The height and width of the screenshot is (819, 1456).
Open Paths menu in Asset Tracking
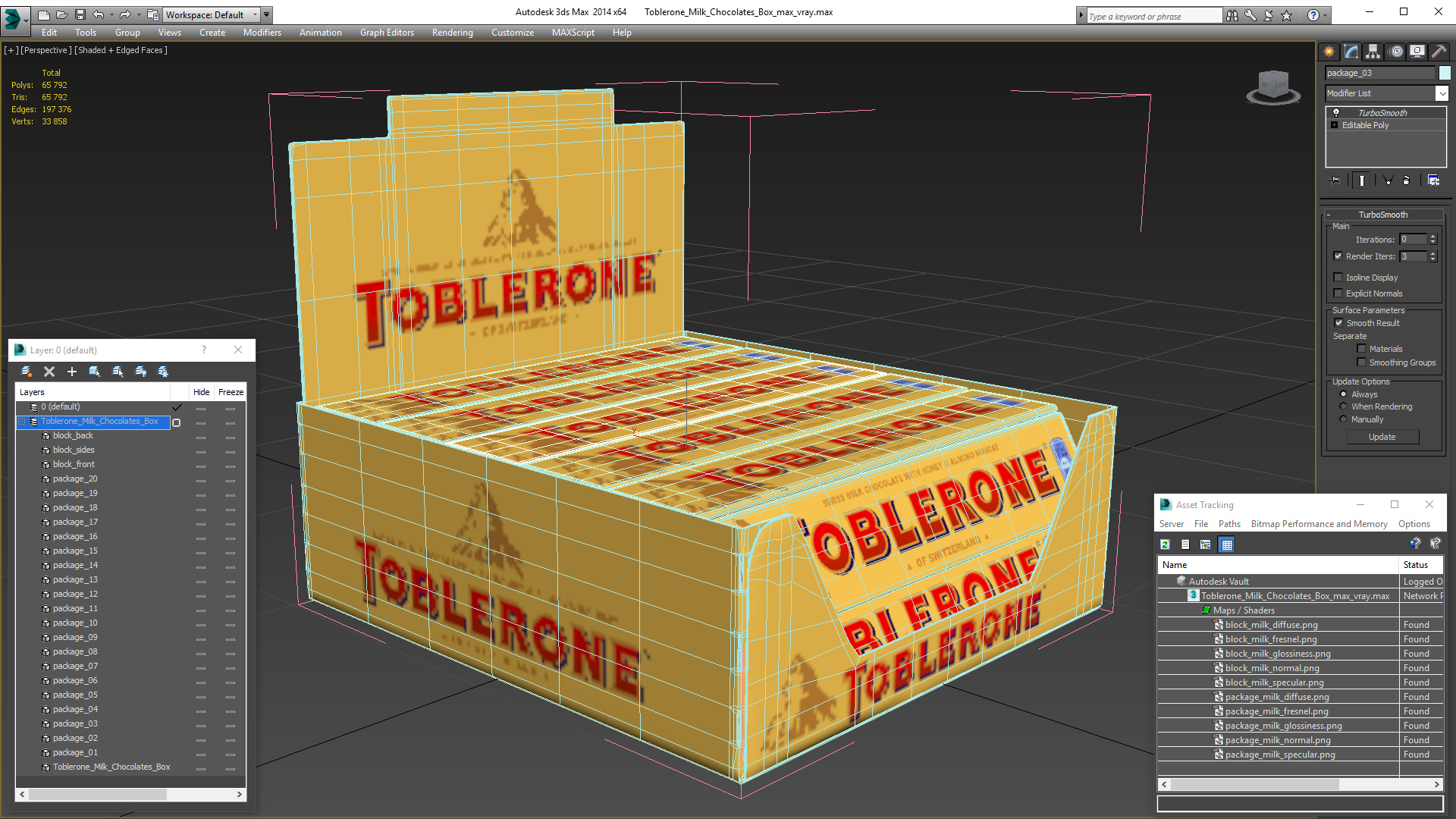pos(1229,524)
